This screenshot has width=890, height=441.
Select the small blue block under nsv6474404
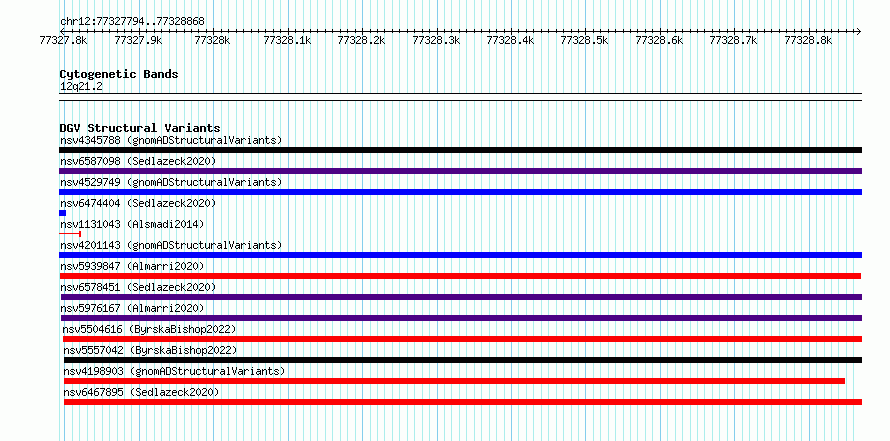[62, 213]
